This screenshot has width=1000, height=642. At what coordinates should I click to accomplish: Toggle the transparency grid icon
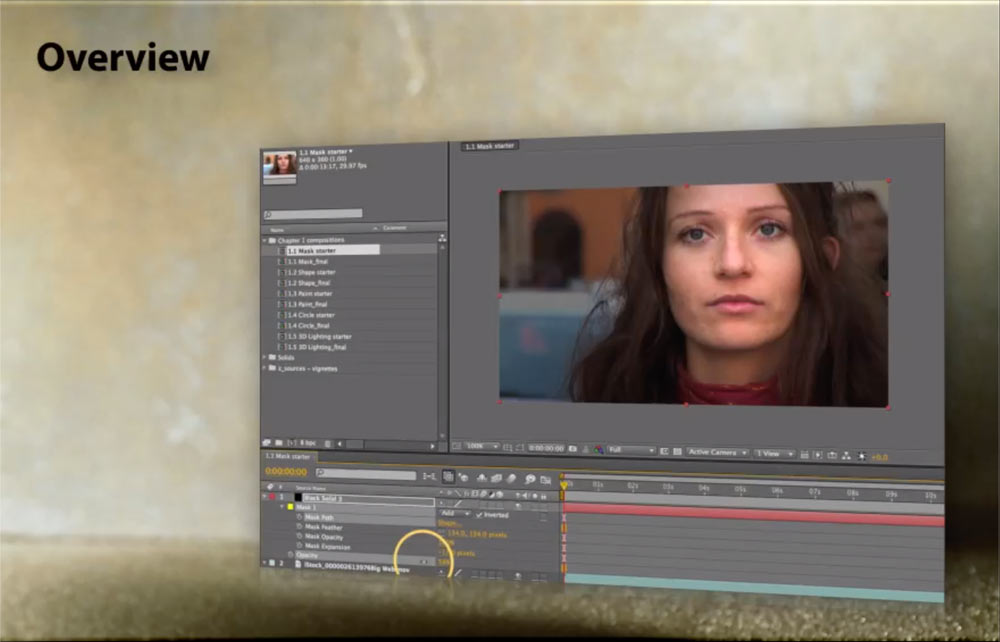tap(677, 451)
